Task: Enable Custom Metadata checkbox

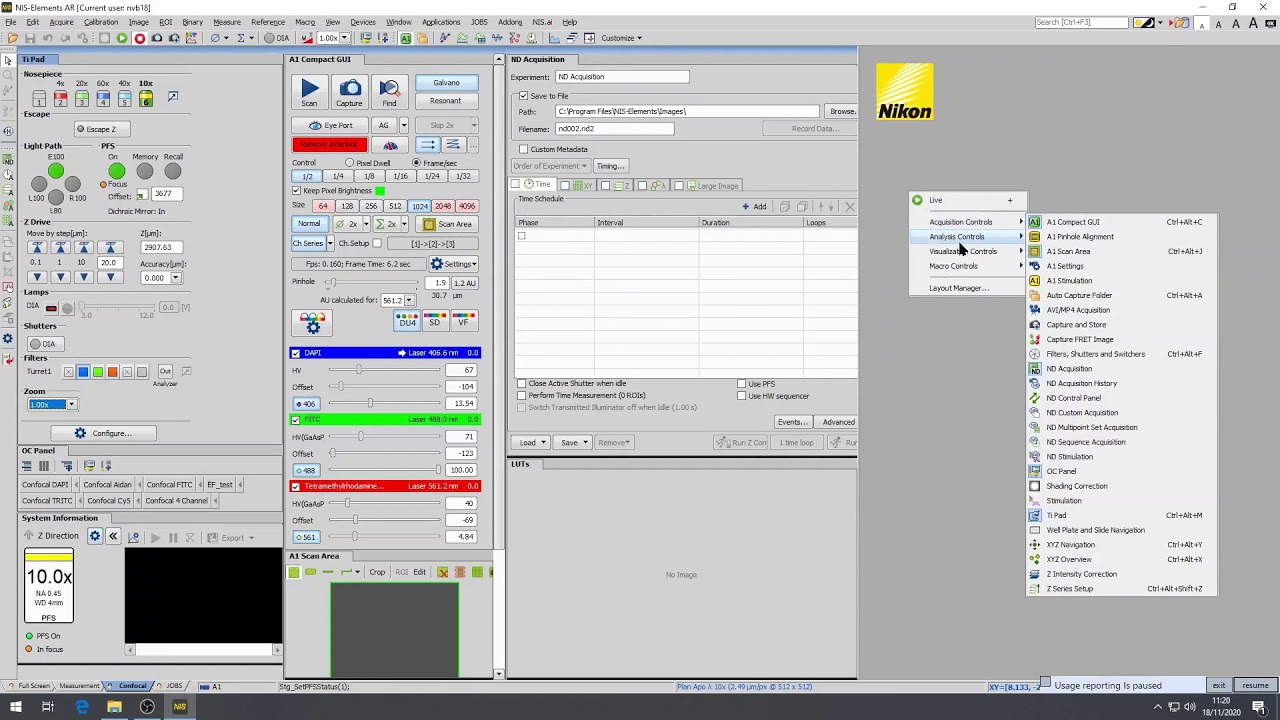Action: pyautogui.click(x=523, y=149)
